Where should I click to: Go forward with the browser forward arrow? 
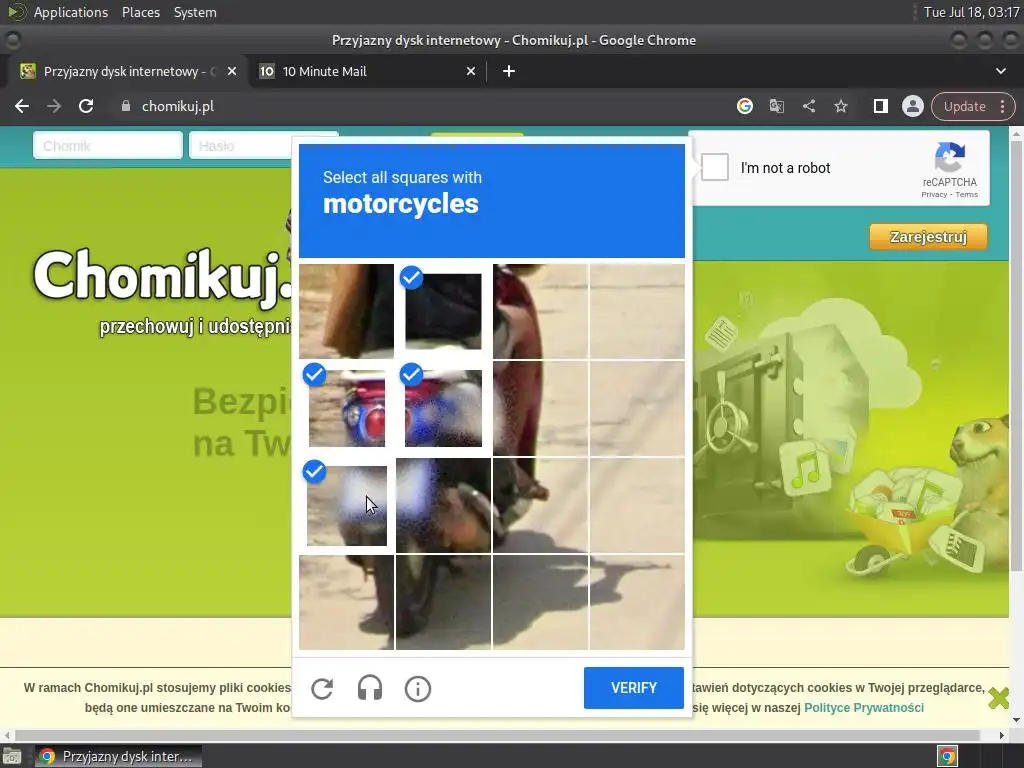(x=54, y=106)
